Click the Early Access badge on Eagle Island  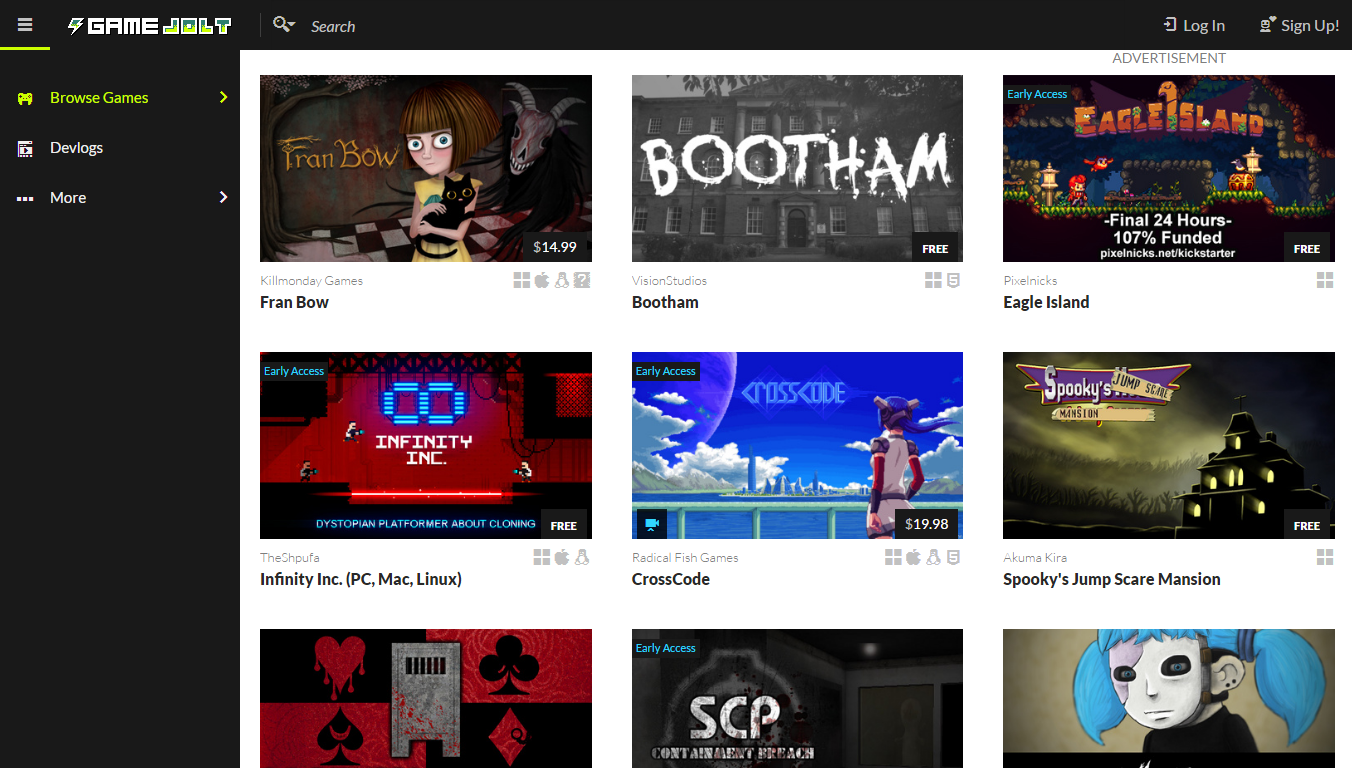[x=1037, y=94]
